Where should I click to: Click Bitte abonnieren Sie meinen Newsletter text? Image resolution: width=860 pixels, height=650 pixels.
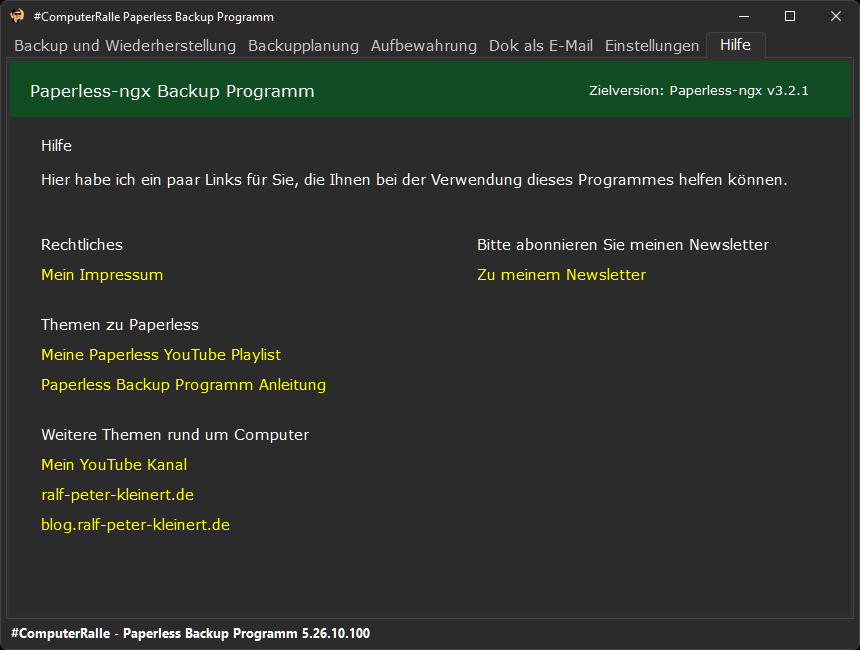pyautogui.click(x=623, y=245)
